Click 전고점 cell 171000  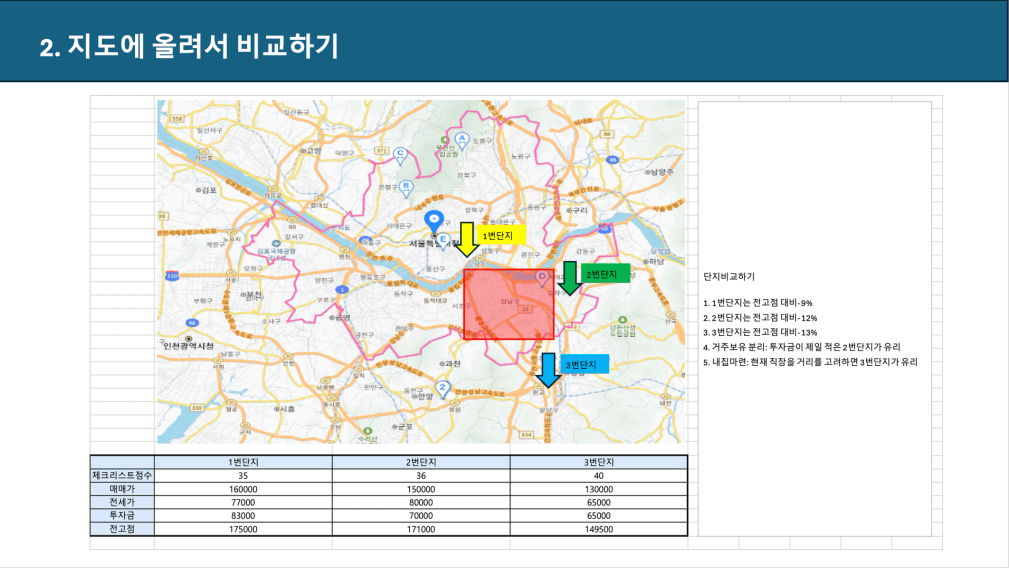pos(421,529)
